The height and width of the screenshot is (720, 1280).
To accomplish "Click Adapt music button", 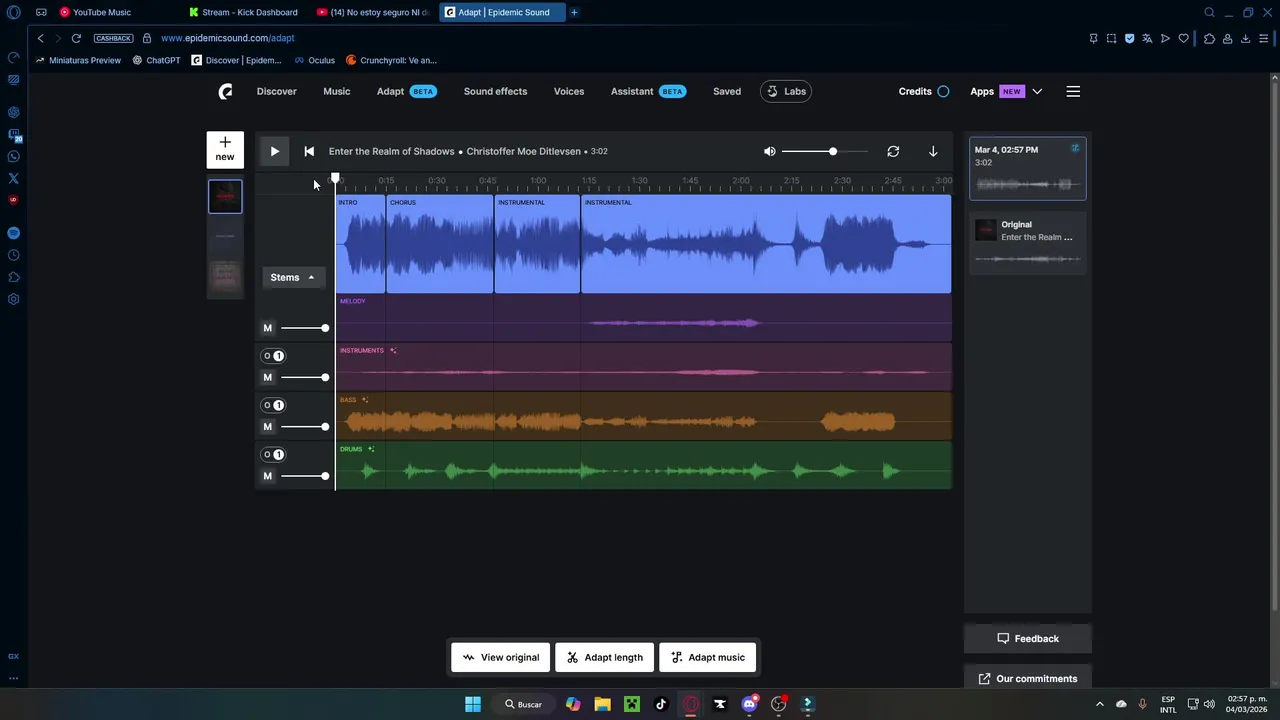I will click(x=708, y=657).
